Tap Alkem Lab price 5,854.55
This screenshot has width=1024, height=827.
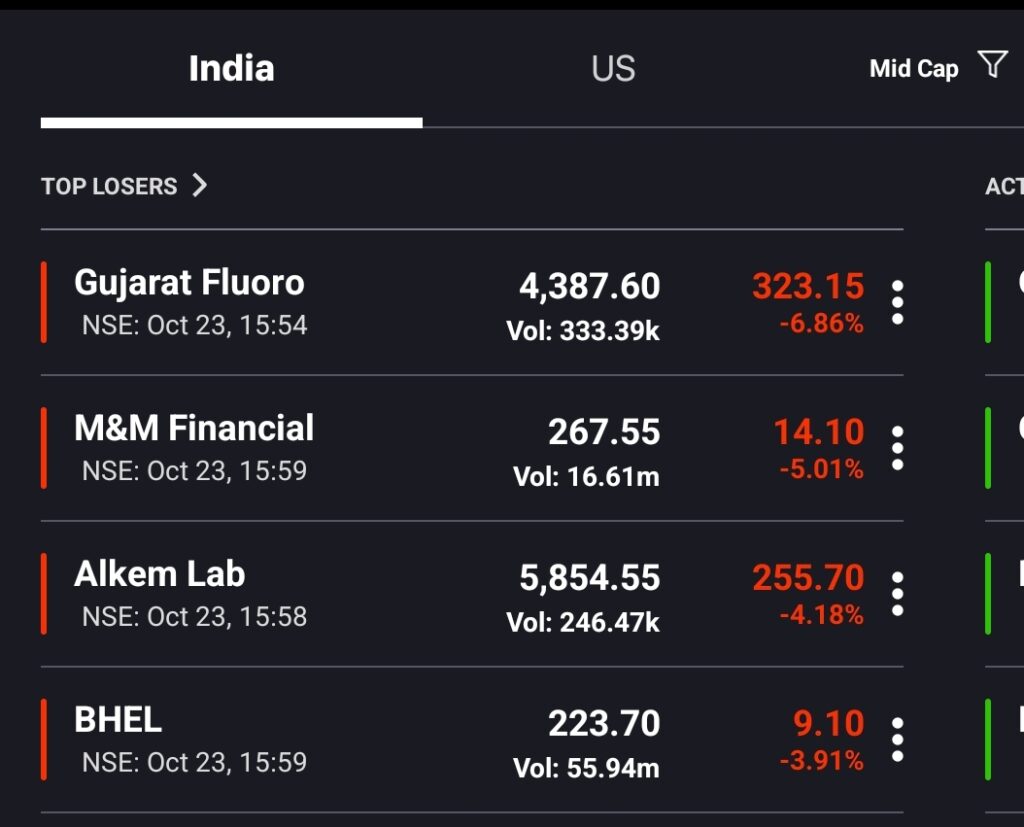click(590, 577)
